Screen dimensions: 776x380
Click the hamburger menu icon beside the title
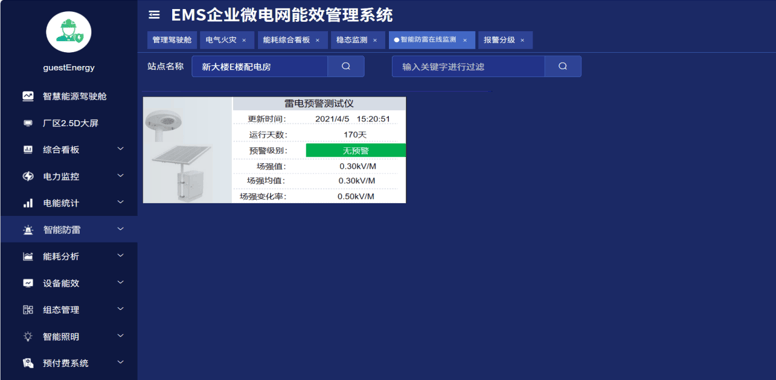[x=154, y=15]
